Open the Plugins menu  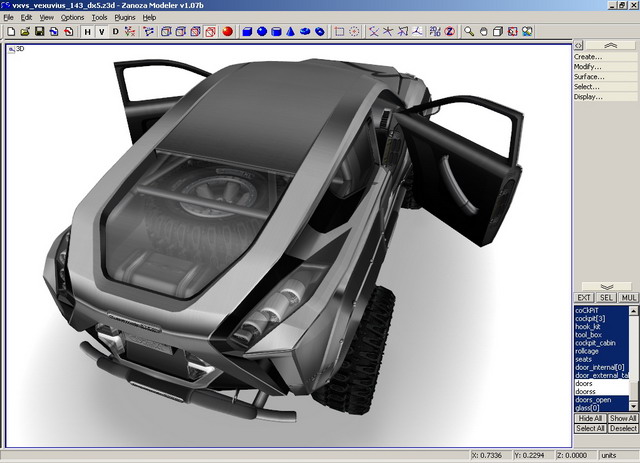tap(125, 17)
